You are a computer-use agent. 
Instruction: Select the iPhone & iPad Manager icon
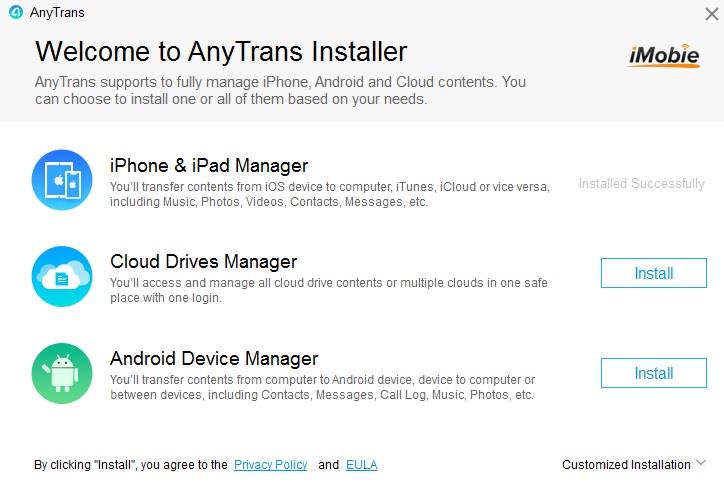(x=62, y=180)
